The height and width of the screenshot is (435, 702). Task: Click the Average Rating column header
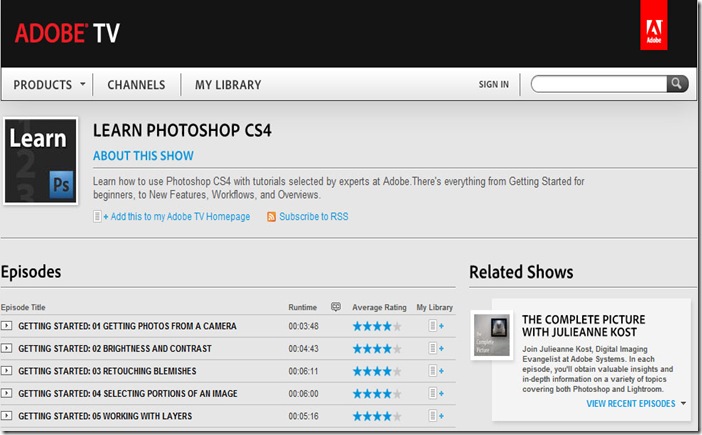pos(379,307)
